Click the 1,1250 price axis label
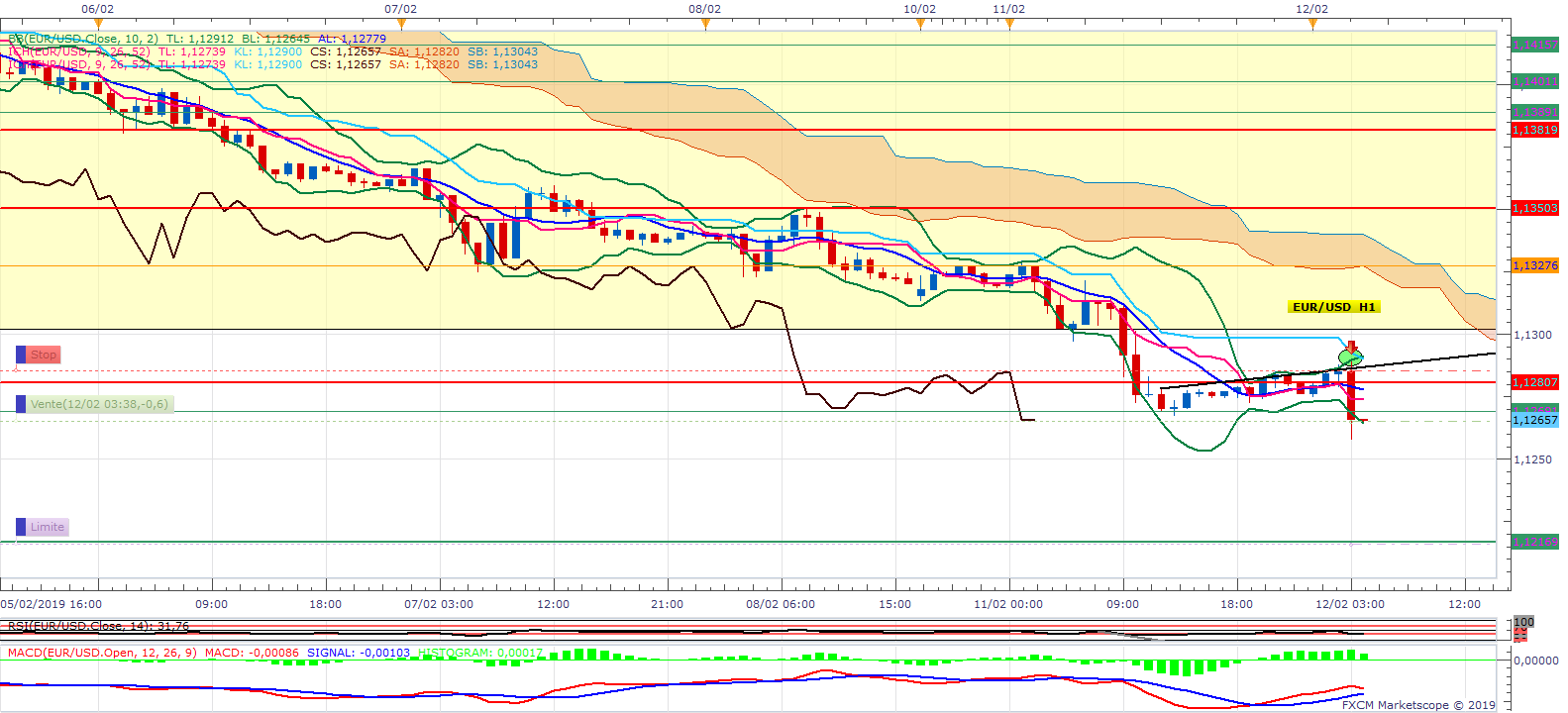 click(x=1532, y=459)
